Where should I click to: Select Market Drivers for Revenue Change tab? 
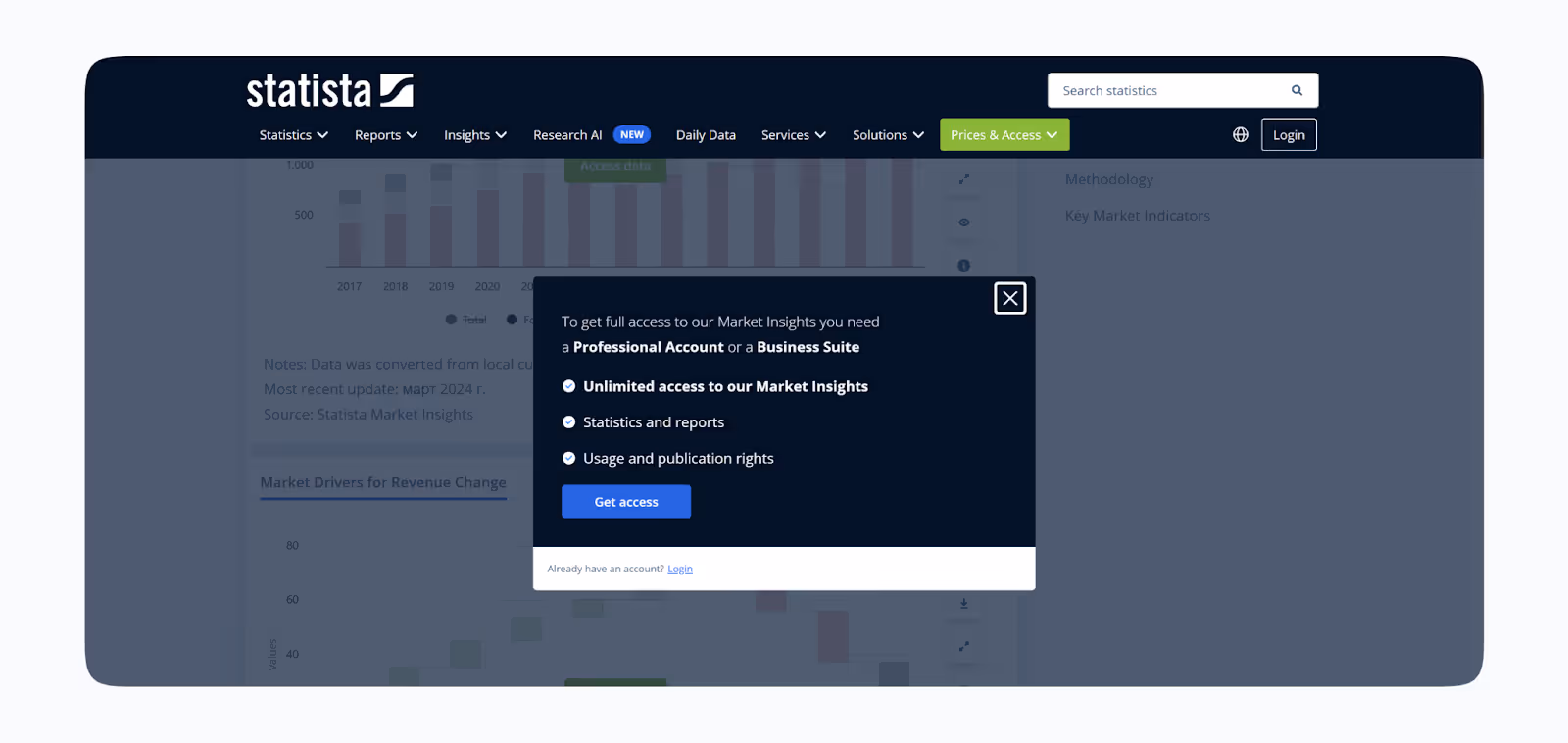pyautogui.click(x=383, y=482)
